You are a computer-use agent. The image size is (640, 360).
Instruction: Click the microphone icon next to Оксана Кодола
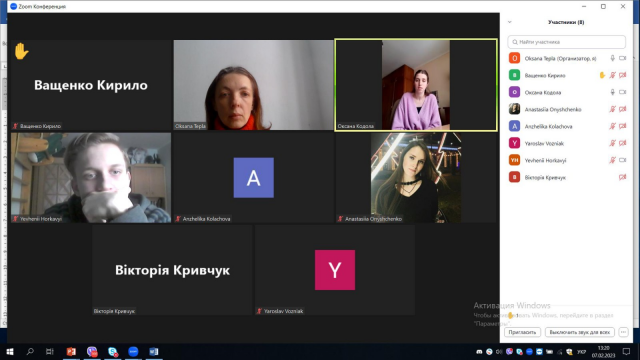[x=613, y=92]
